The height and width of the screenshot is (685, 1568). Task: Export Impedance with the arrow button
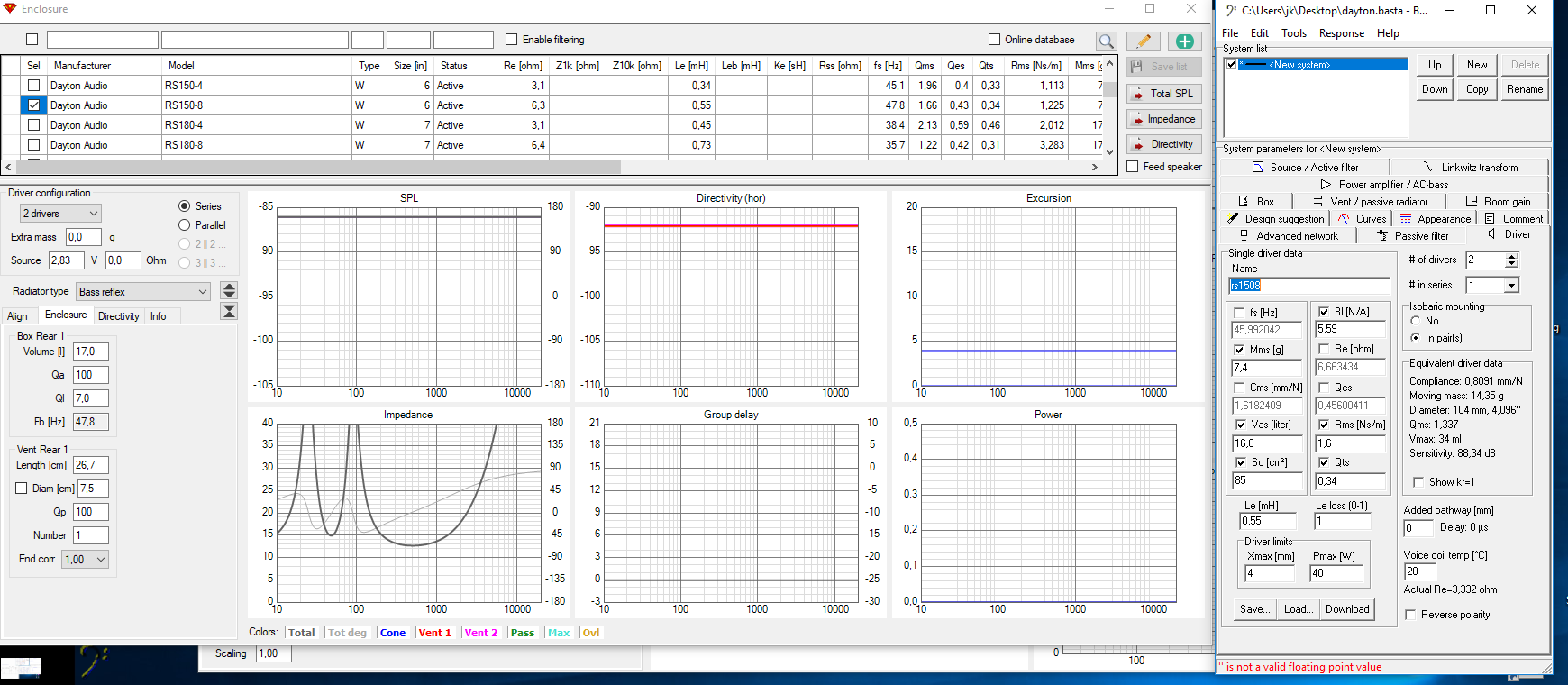pos(1163,119)
